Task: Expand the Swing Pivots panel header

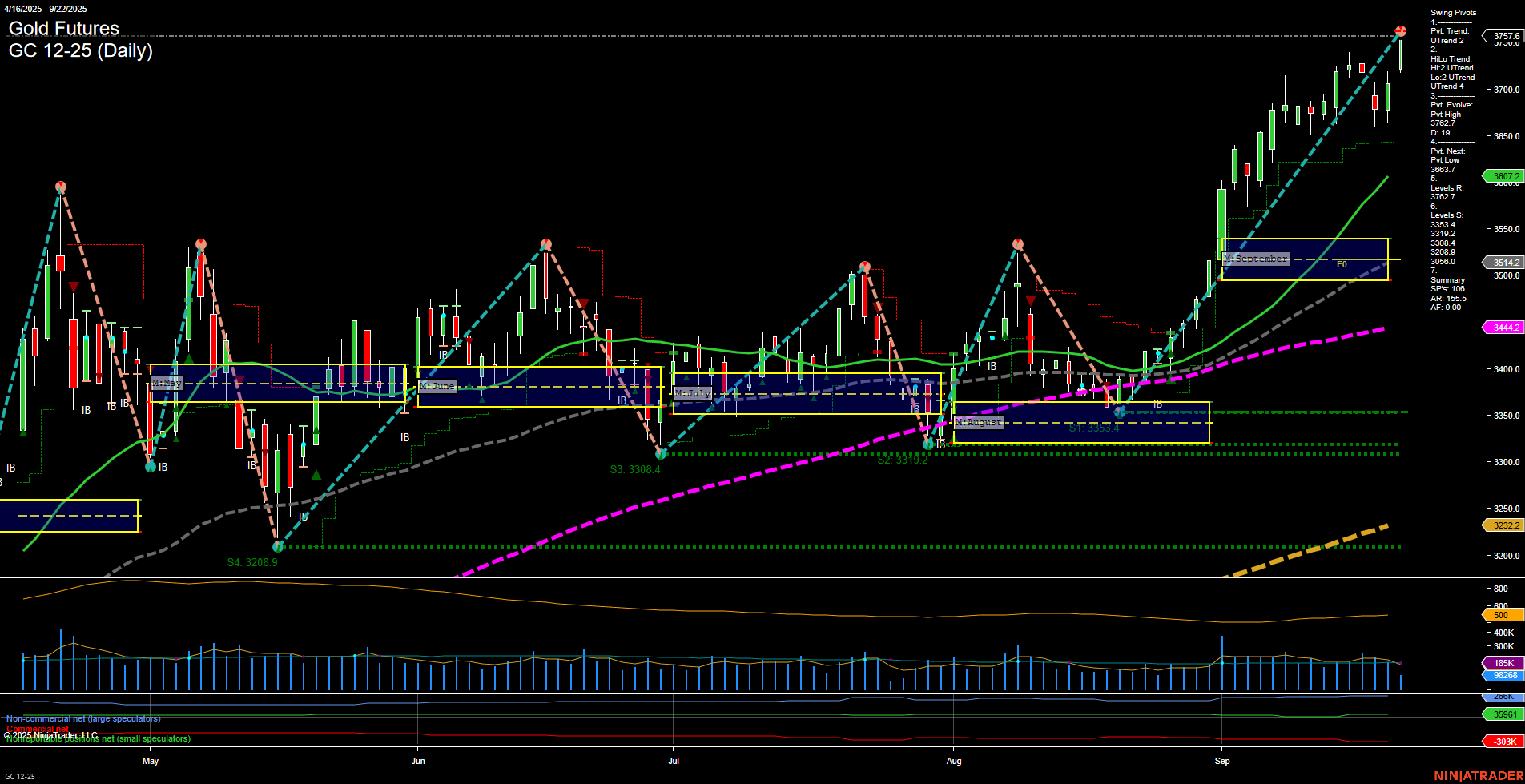Action: tap(1452, 12)
